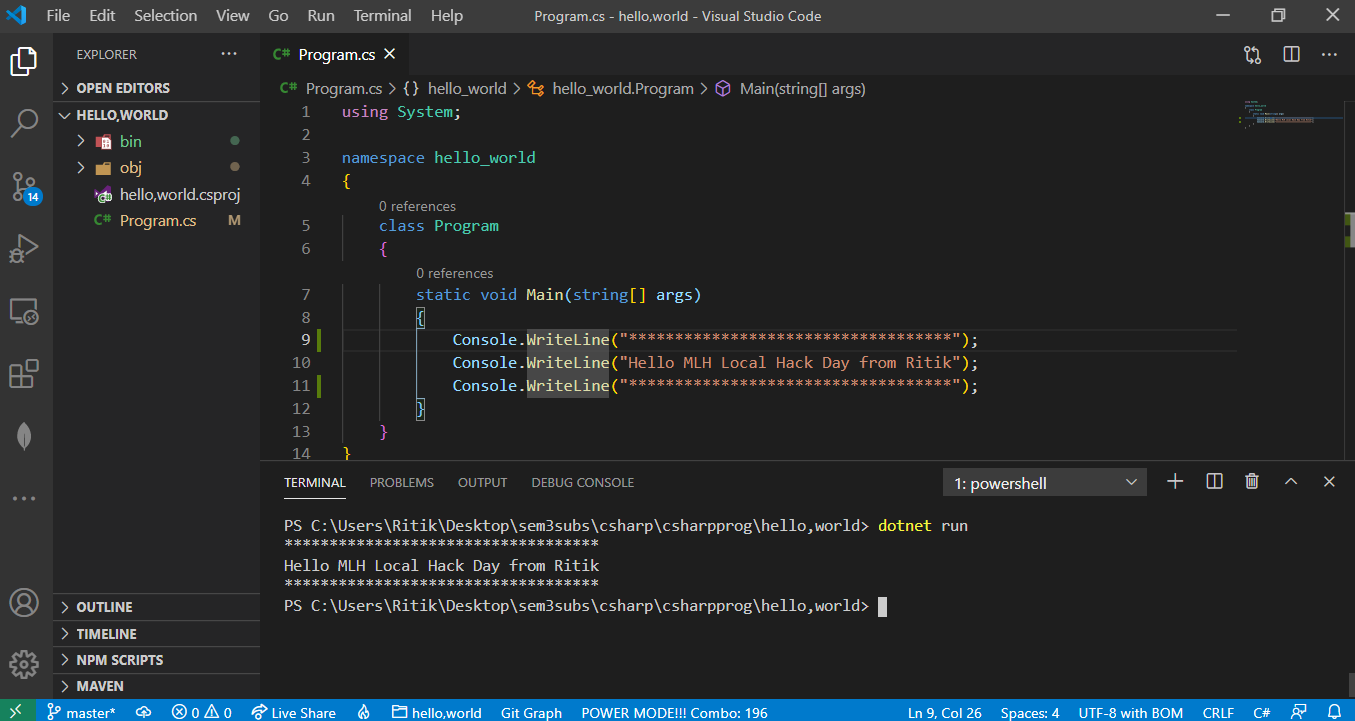Click the flame icon in status bar
Viewport: 1355px width, 721px height.
[x=364, y=712]
